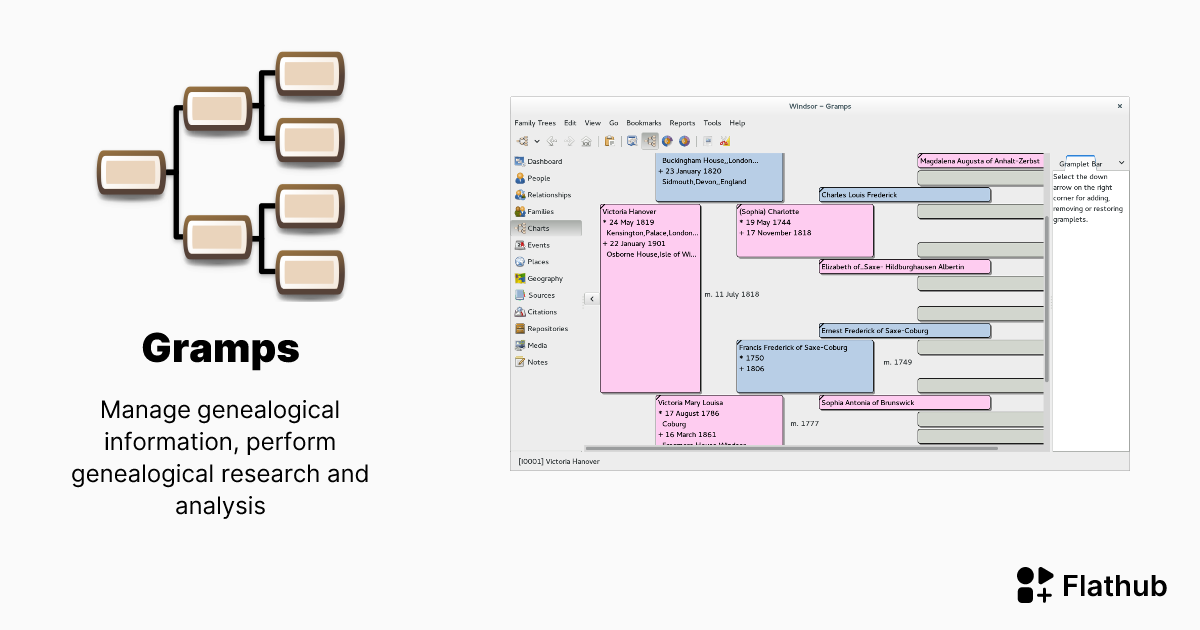1200x630 pixels.
Task: Click the Victoria Hanover person box
Action: (650, 298)
